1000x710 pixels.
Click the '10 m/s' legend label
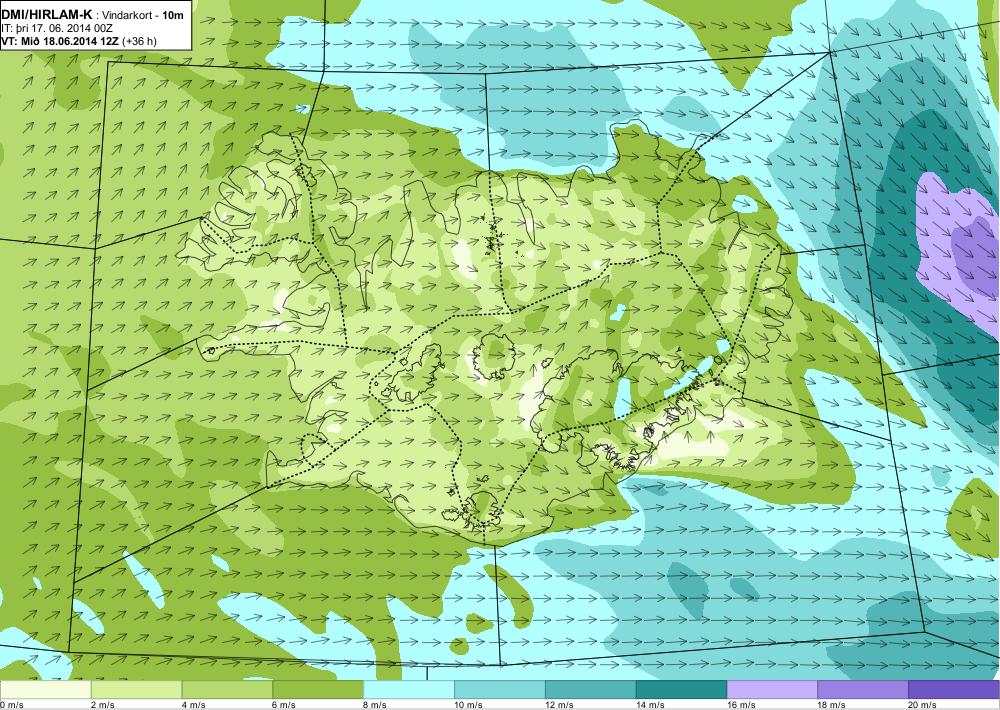(x=469, y=705)
